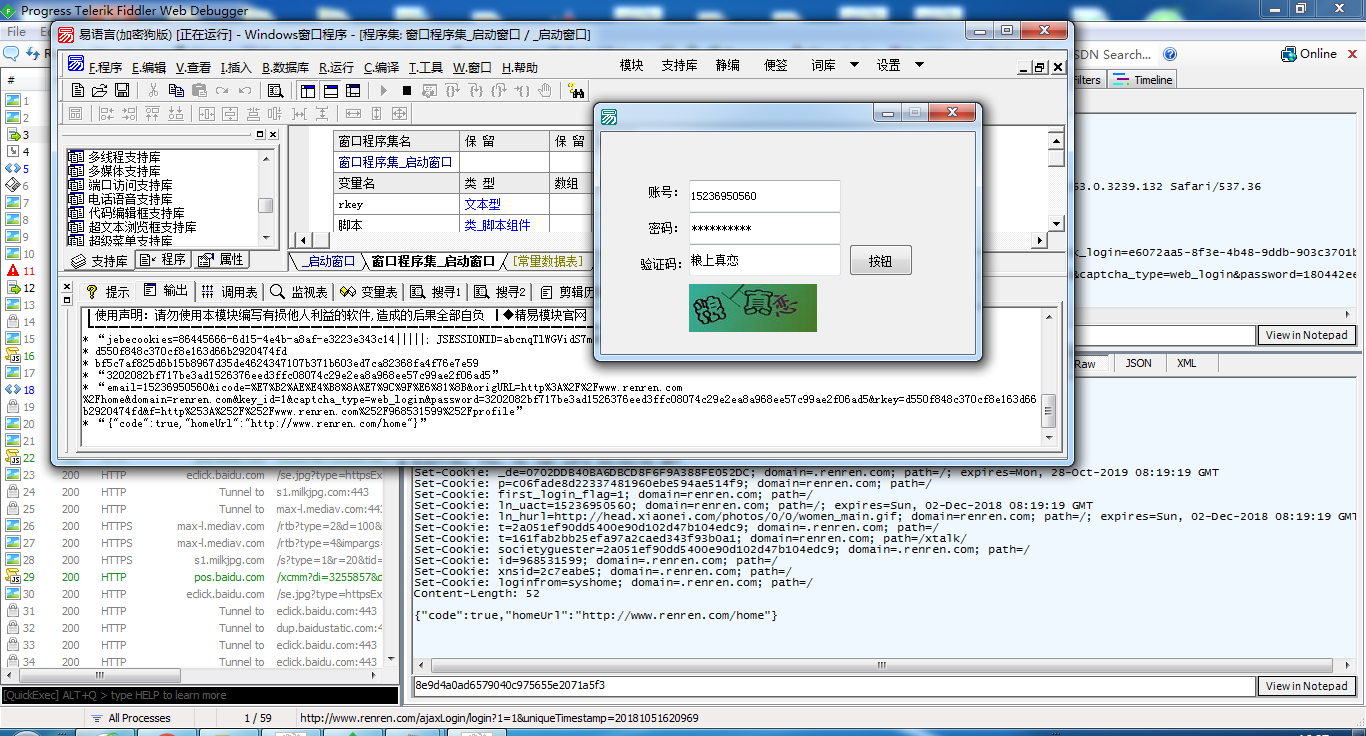
Task: Save the project with the floppy icon
Action: pos(122,90)
